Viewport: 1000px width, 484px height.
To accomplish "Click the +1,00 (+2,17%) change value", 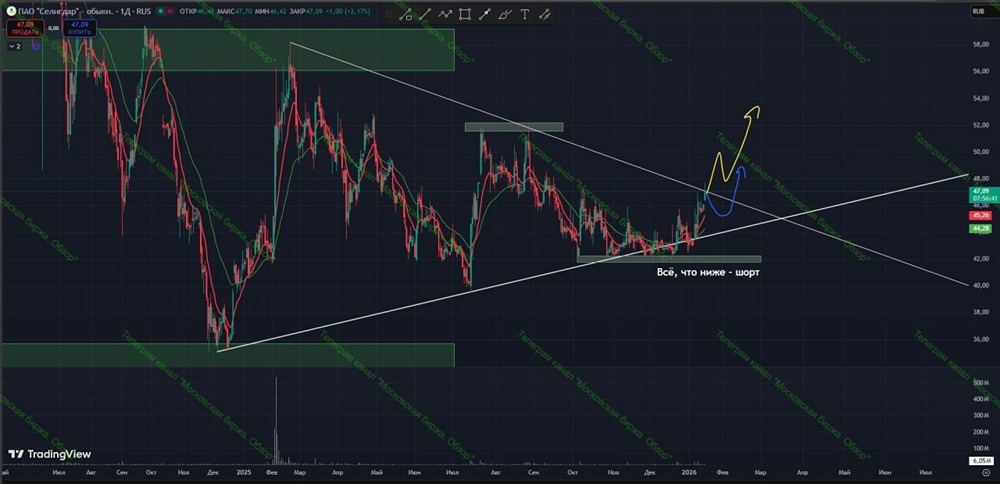I will 349,11.
